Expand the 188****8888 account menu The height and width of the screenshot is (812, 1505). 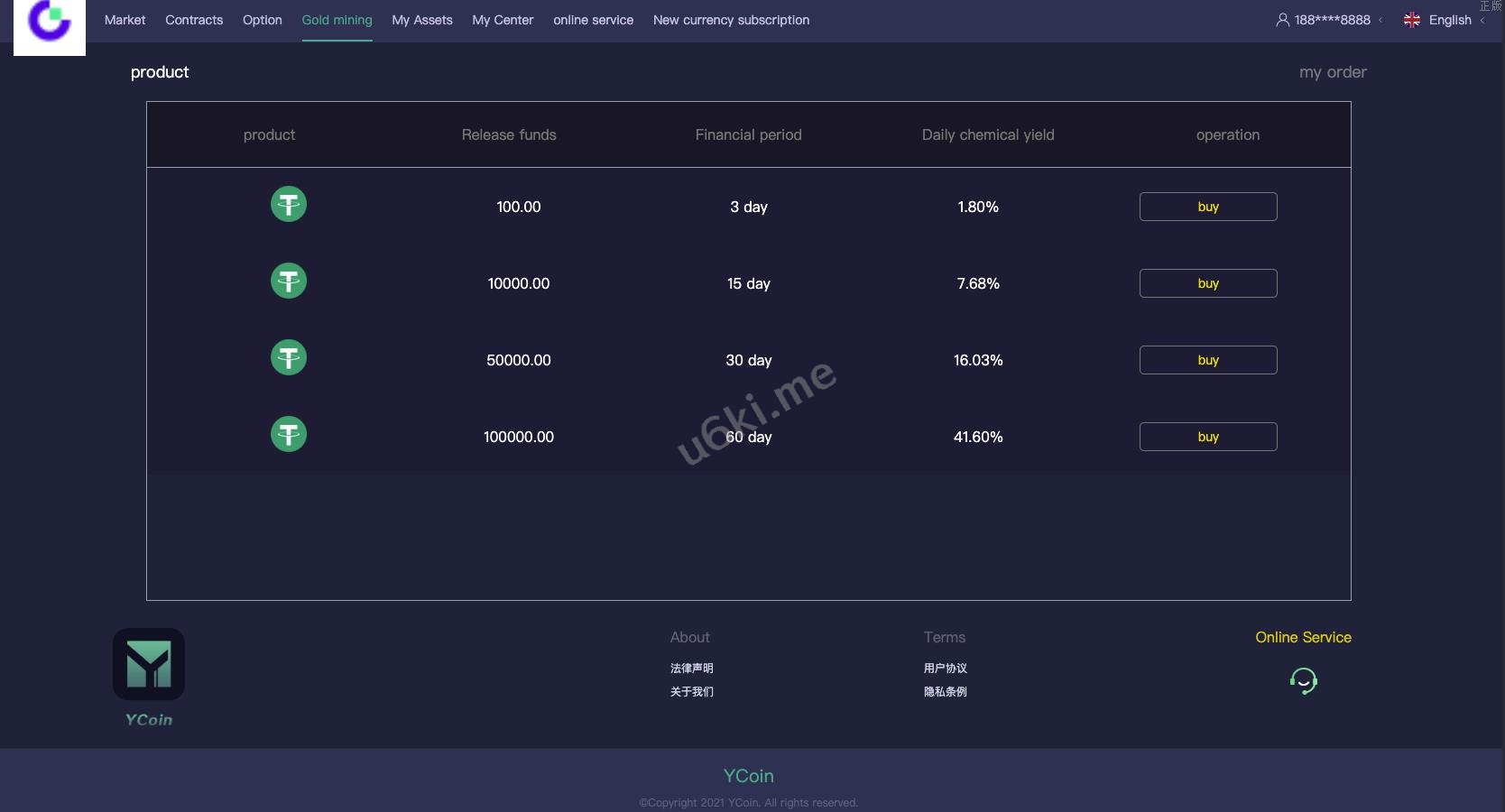[x=1332, y=20]
